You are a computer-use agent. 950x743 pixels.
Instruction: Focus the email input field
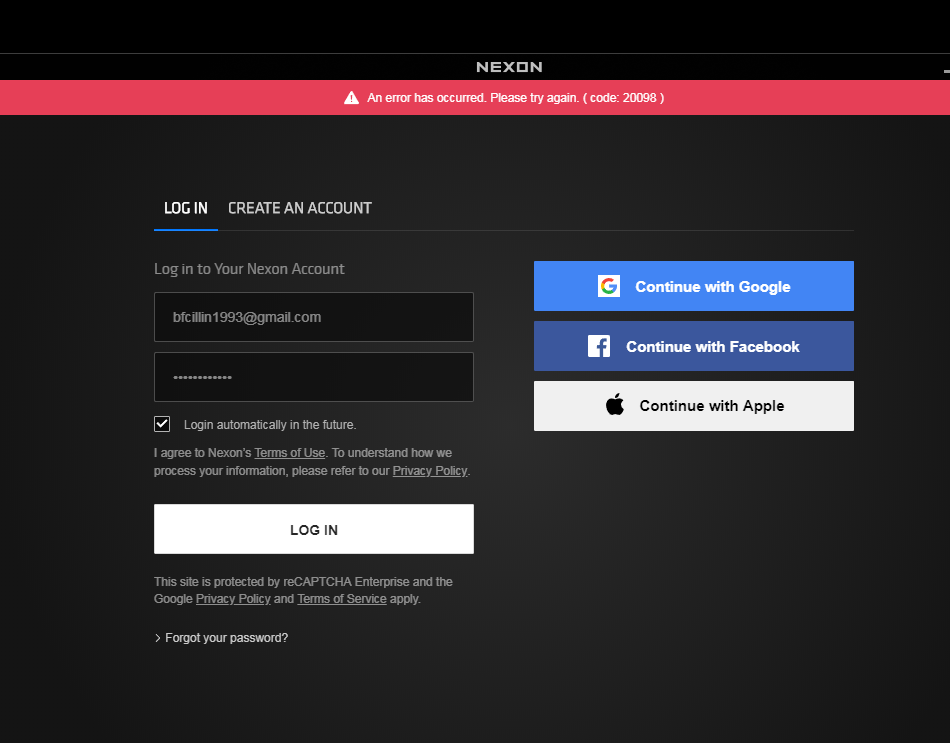(314, 317)
